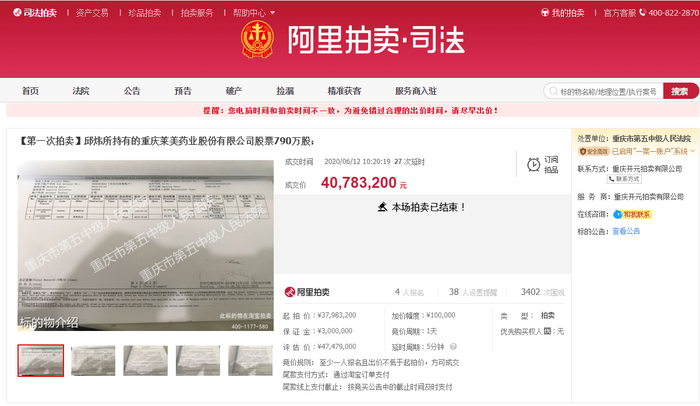Select the third thumbnail image
The height and width of the screenshot is (406, 700).
pos(146,360)
